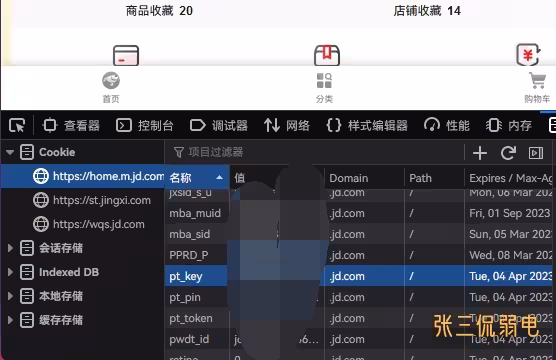Refresh the cookie list with reload icon
Viewport: 556px width, 360px height.
(x=508, y=153)
